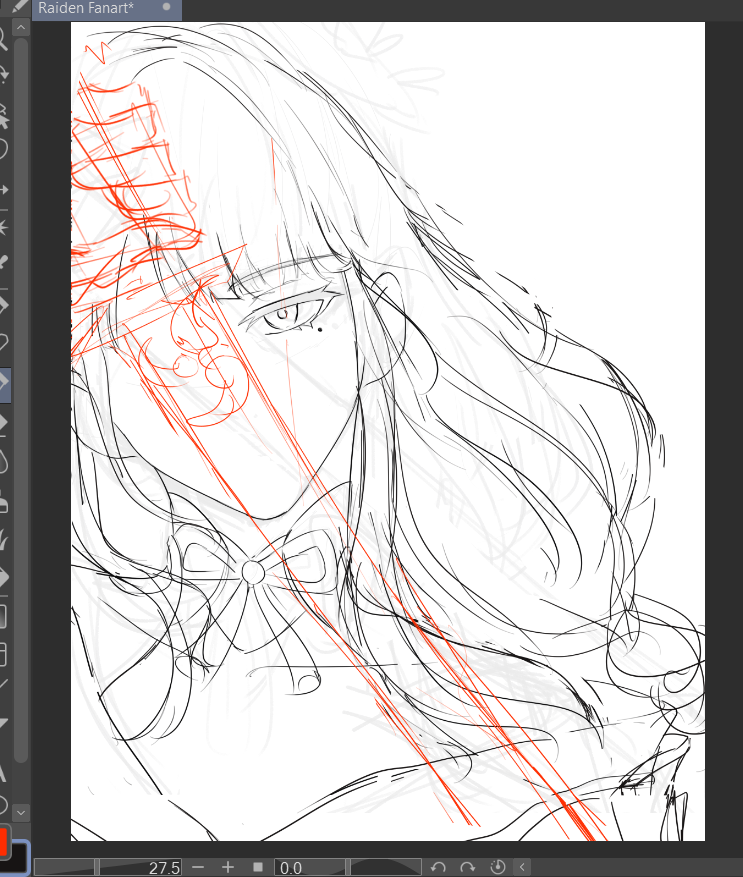Screen dimensions: 743x877
Task: Click the tool palette scroll-down arrow
Action: point(21,812)
